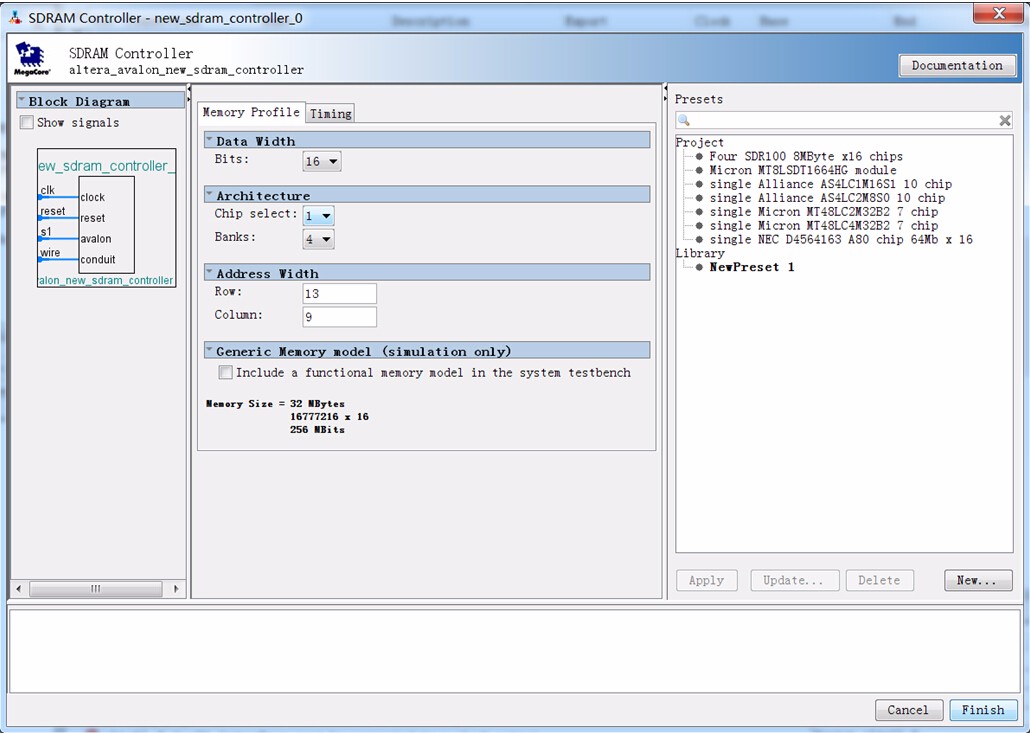
Task: Select single Alliance AS4LC1M16S1 10 chip preset
Action: click(830, 184)
